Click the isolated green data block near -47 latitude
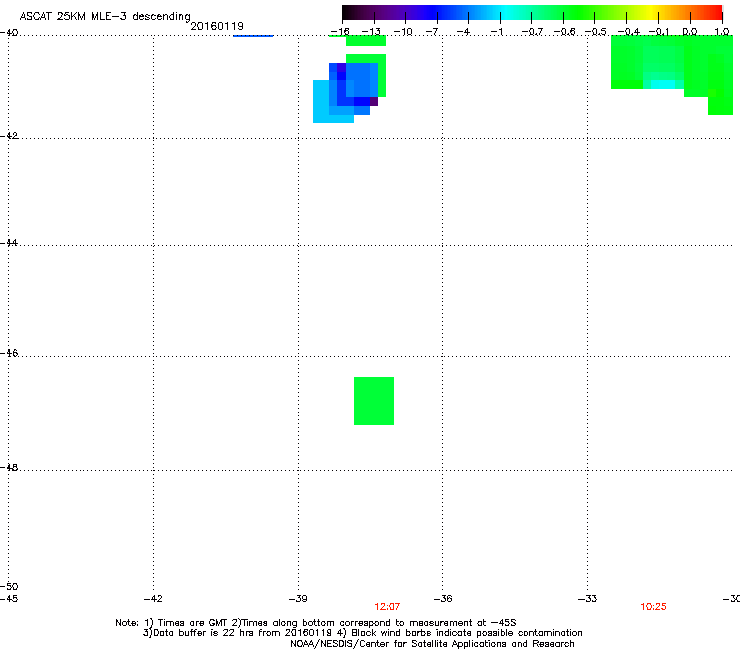The width and height of the screenshot is (740, 650). pyautogui.click(x=374, y=401)
